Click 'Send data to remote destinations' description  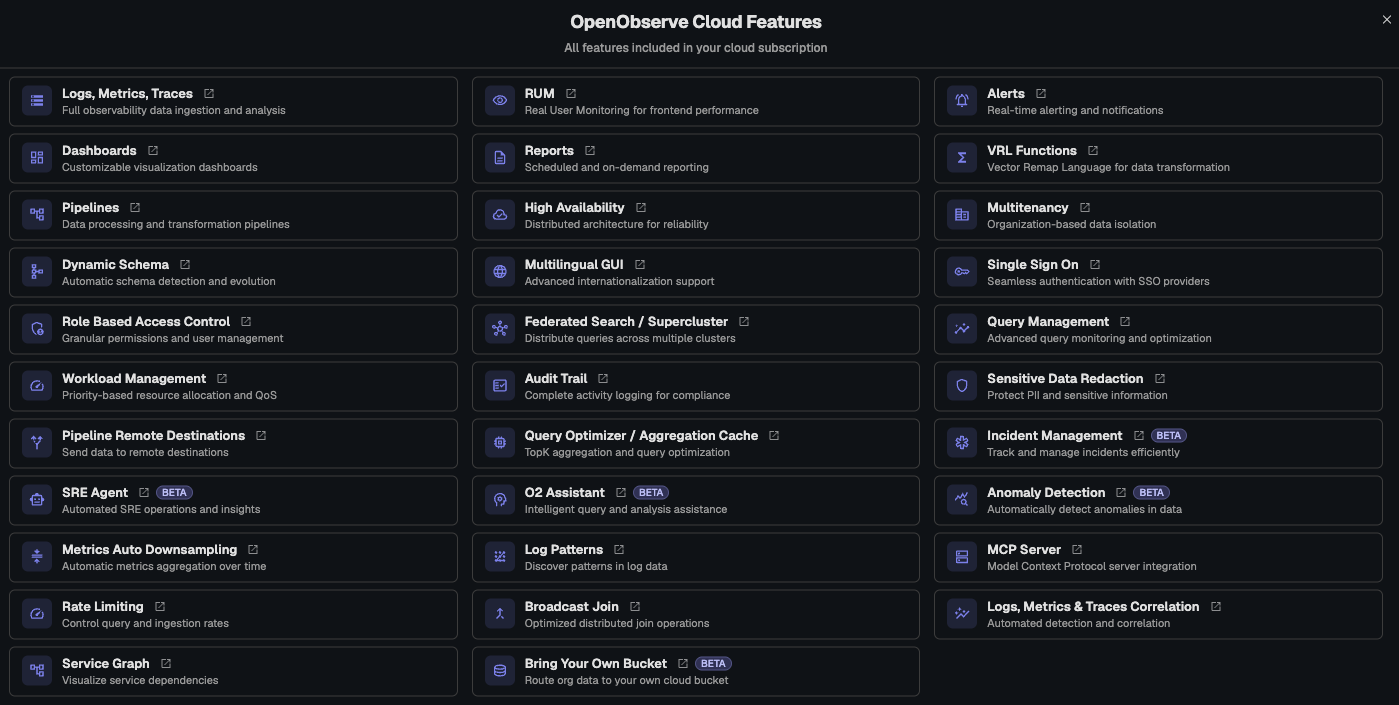145,453
